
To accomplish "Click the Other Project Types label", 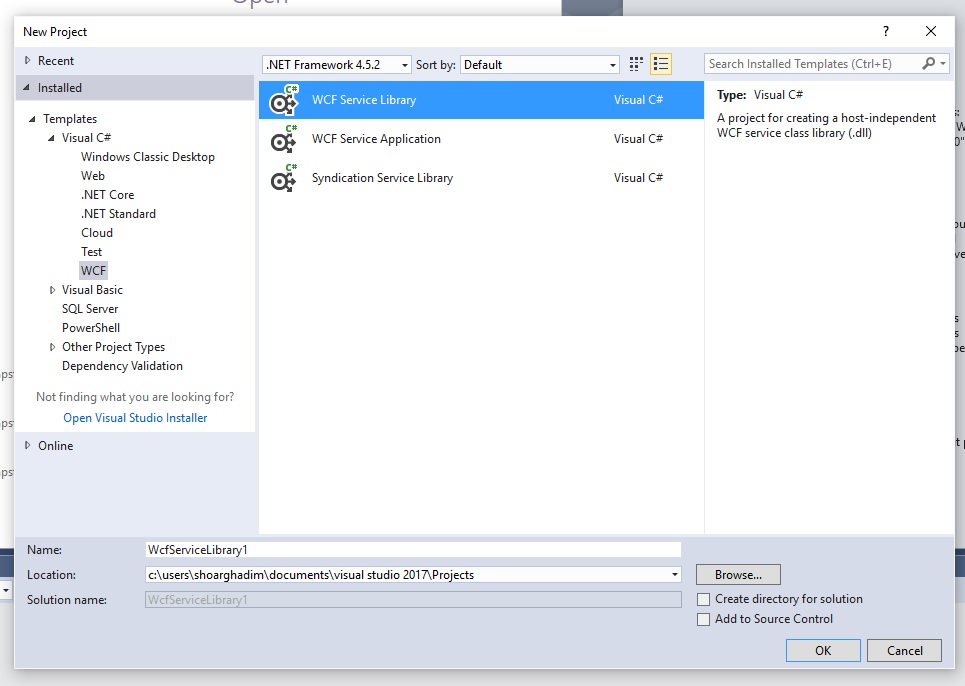I will (x=113, y=347).
